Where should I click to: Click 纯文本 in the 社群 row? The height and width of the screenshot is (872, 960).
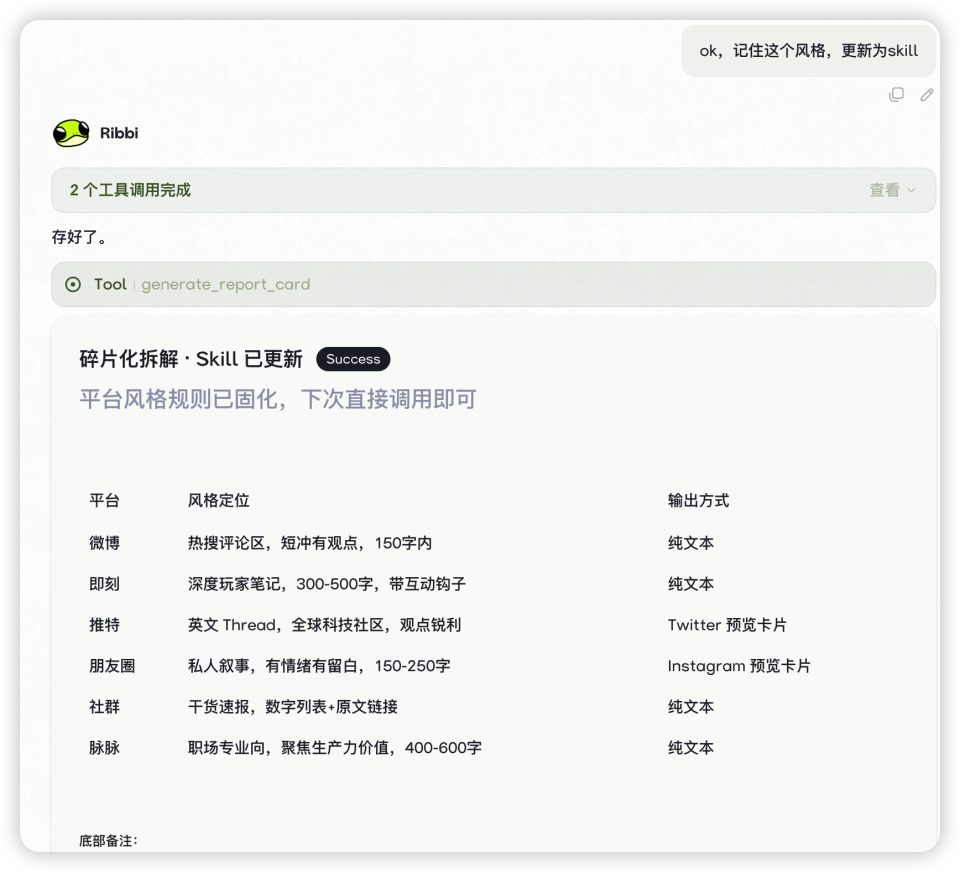click(691, 707)
